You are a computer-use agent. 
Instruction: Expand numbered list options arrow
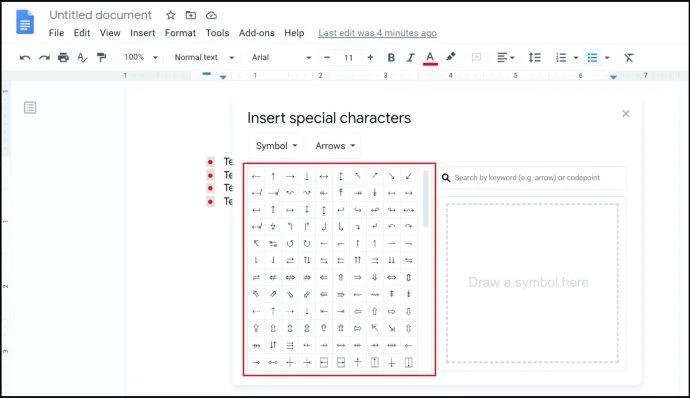point(576,58)
